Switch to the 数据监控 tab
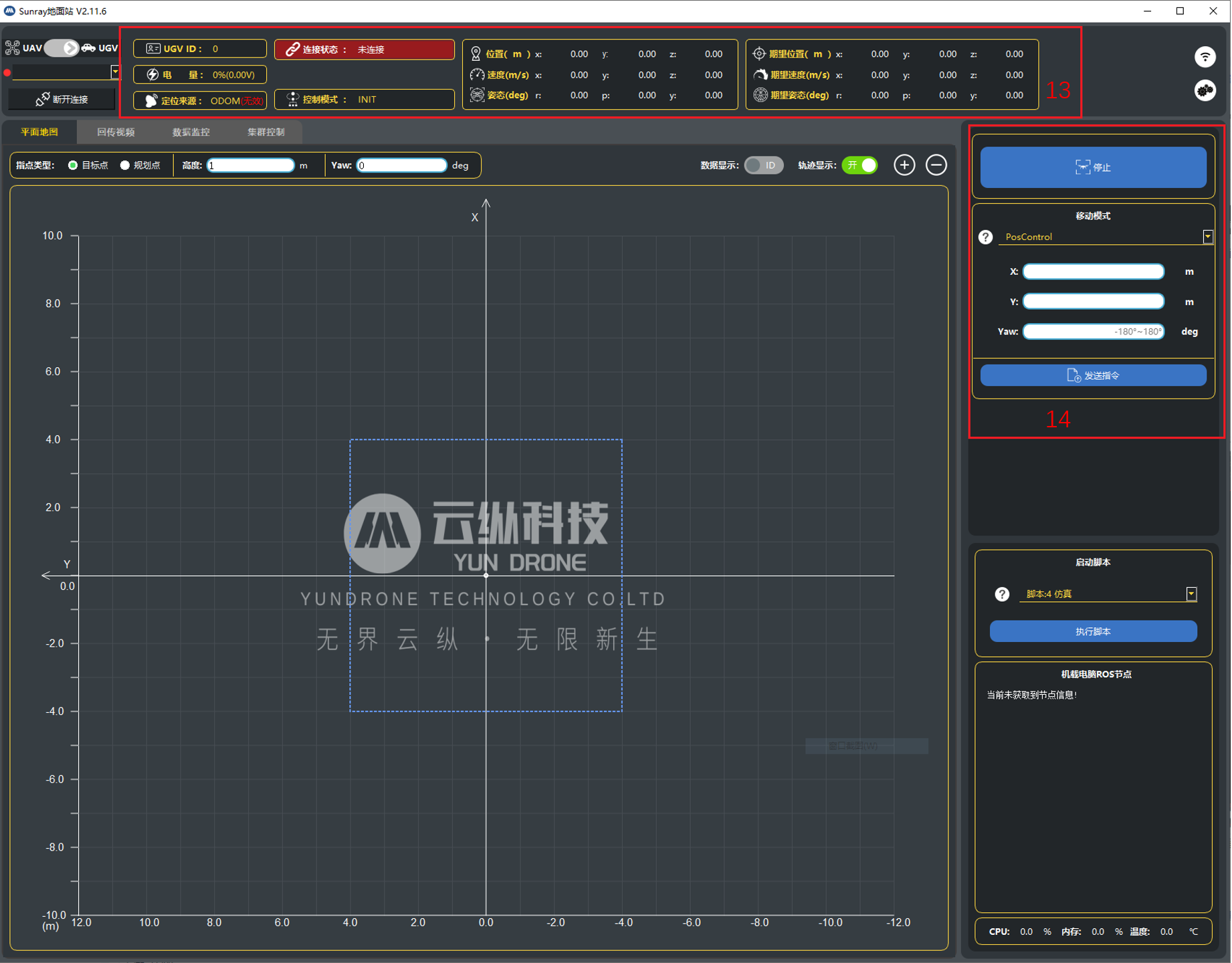Viewport: 1232px width, 963px height. (191, 132)
